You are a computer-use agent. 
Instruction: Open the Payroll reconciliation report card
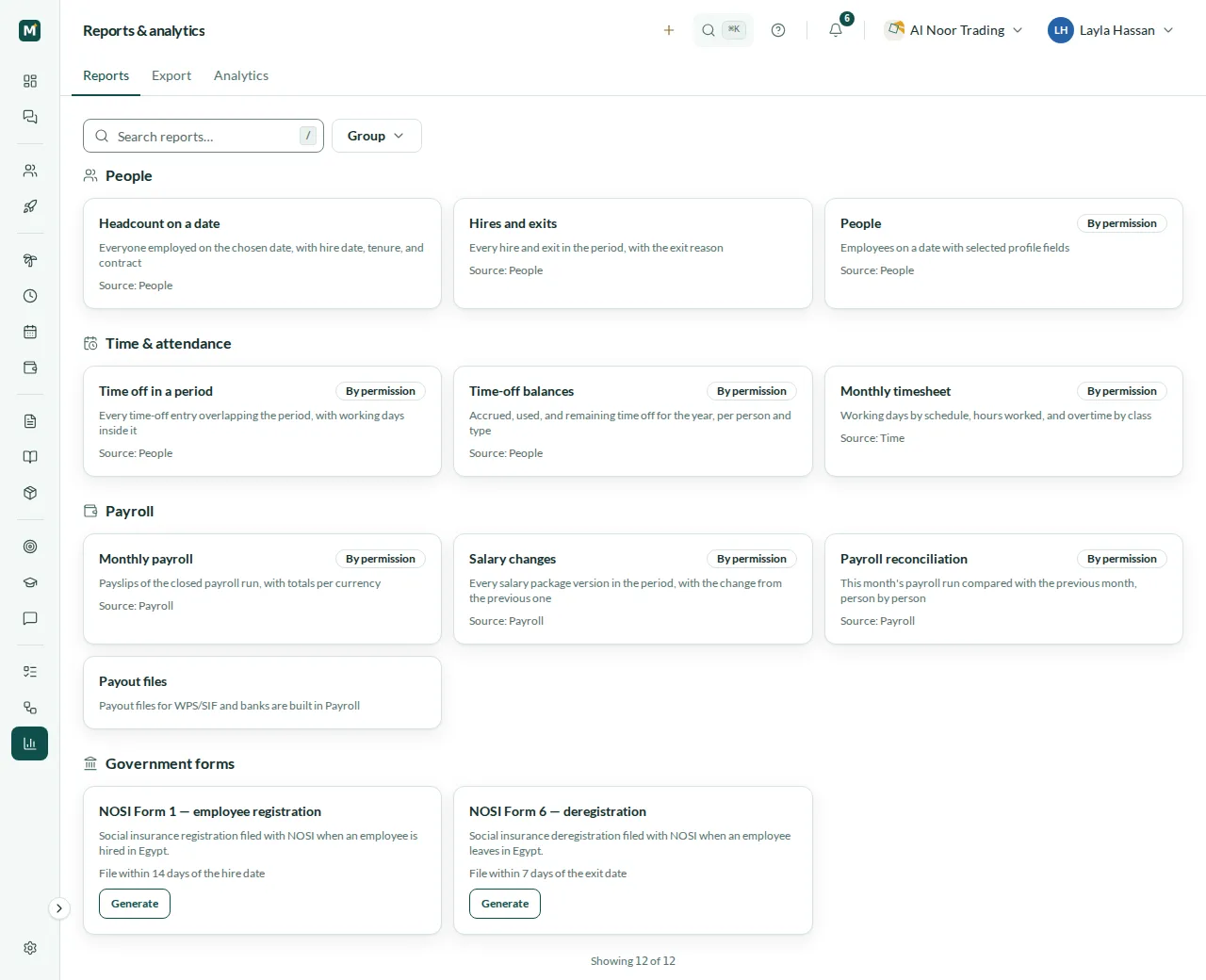click(1003, 589)
